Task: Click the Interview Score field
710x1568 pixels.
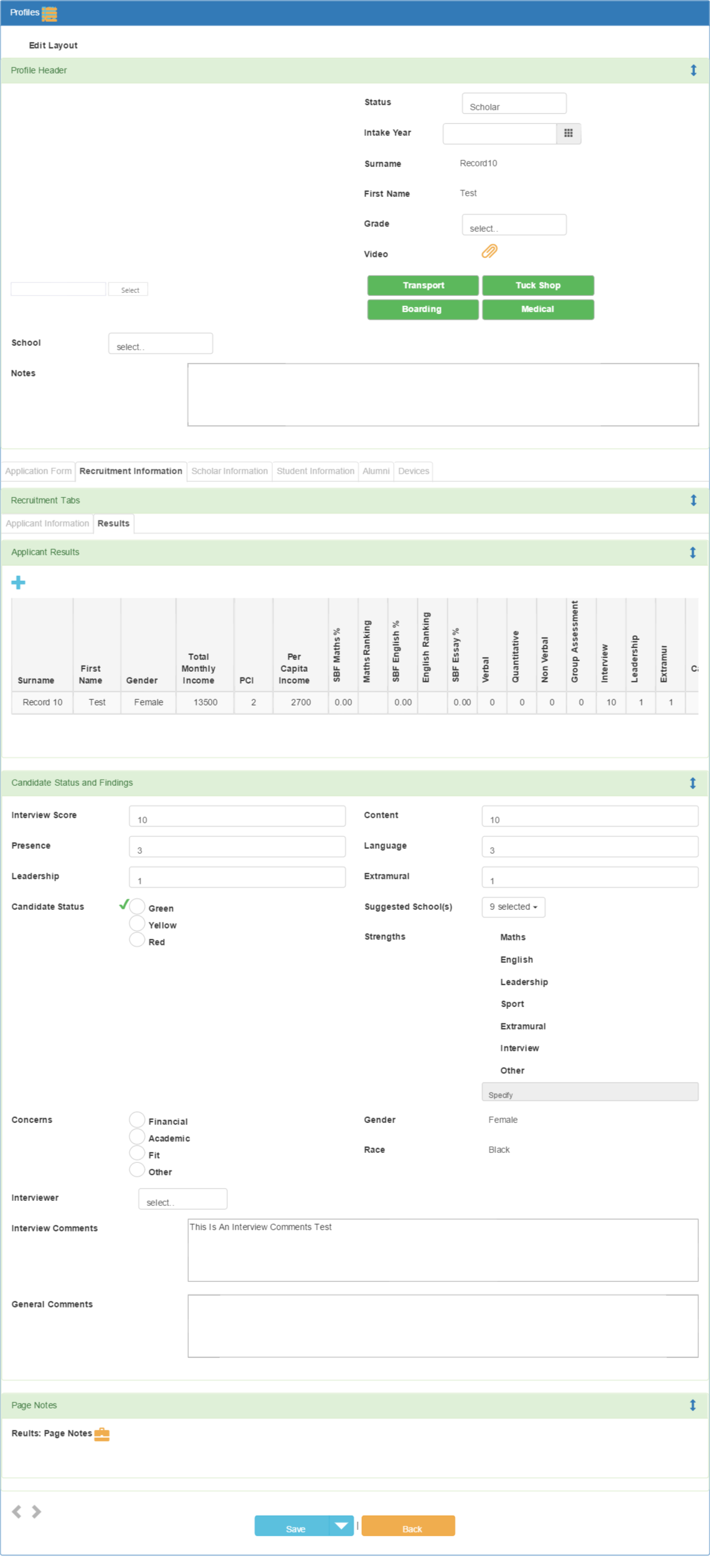Action: (237, 816)
